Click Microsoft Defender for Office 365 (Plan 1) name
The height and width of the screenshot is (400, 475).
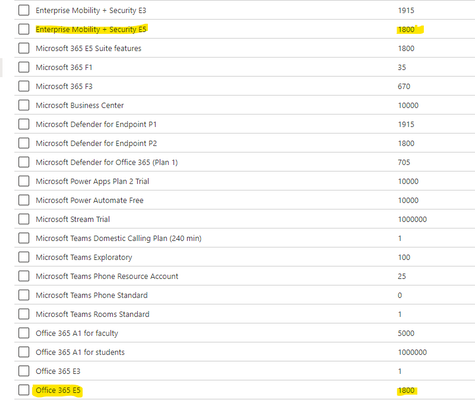click(x=107, y=162)
